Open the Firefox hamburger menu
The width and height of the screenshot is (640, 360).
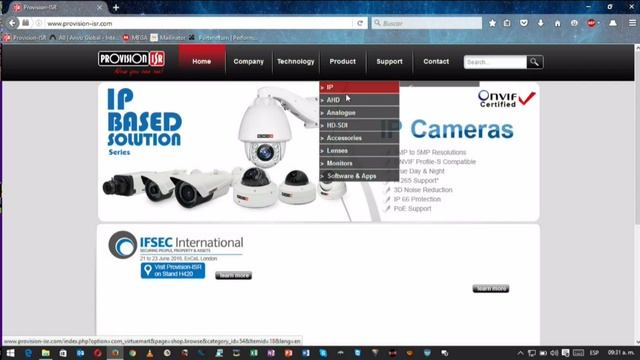(x=632, y=23)
